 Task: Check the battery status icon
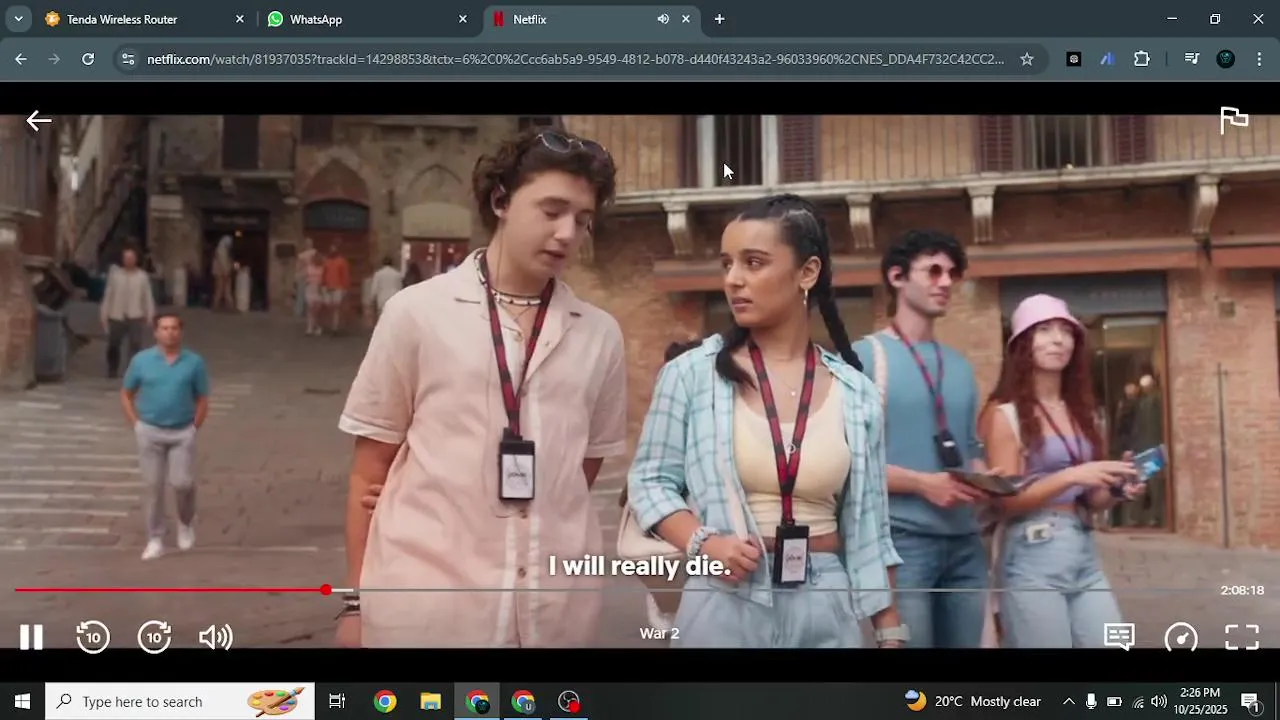click(1114, 701)
